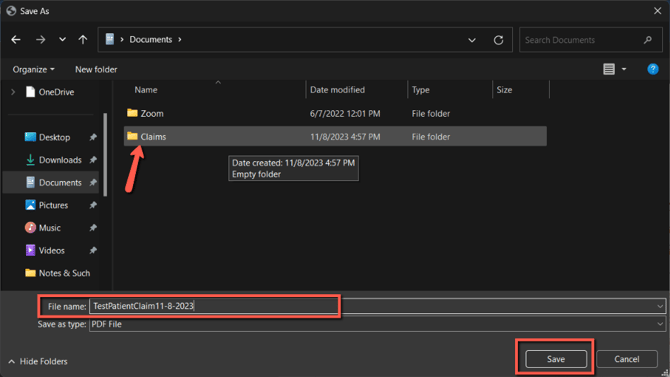Refresh the Documents folder view
The height and width of the screenshot is (377, 670).
click(x=498, y=40)
